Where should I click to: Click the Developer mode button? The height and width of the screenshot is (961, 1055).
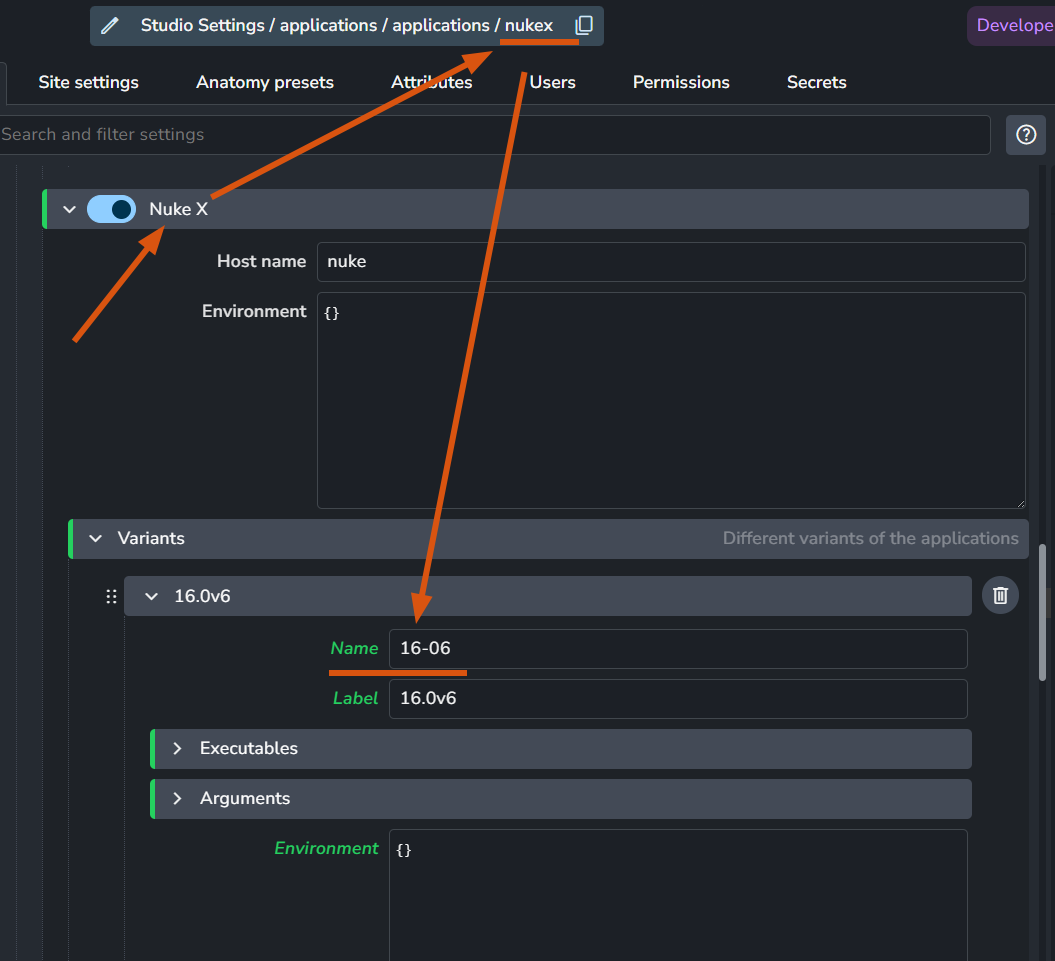[1011, 26]
